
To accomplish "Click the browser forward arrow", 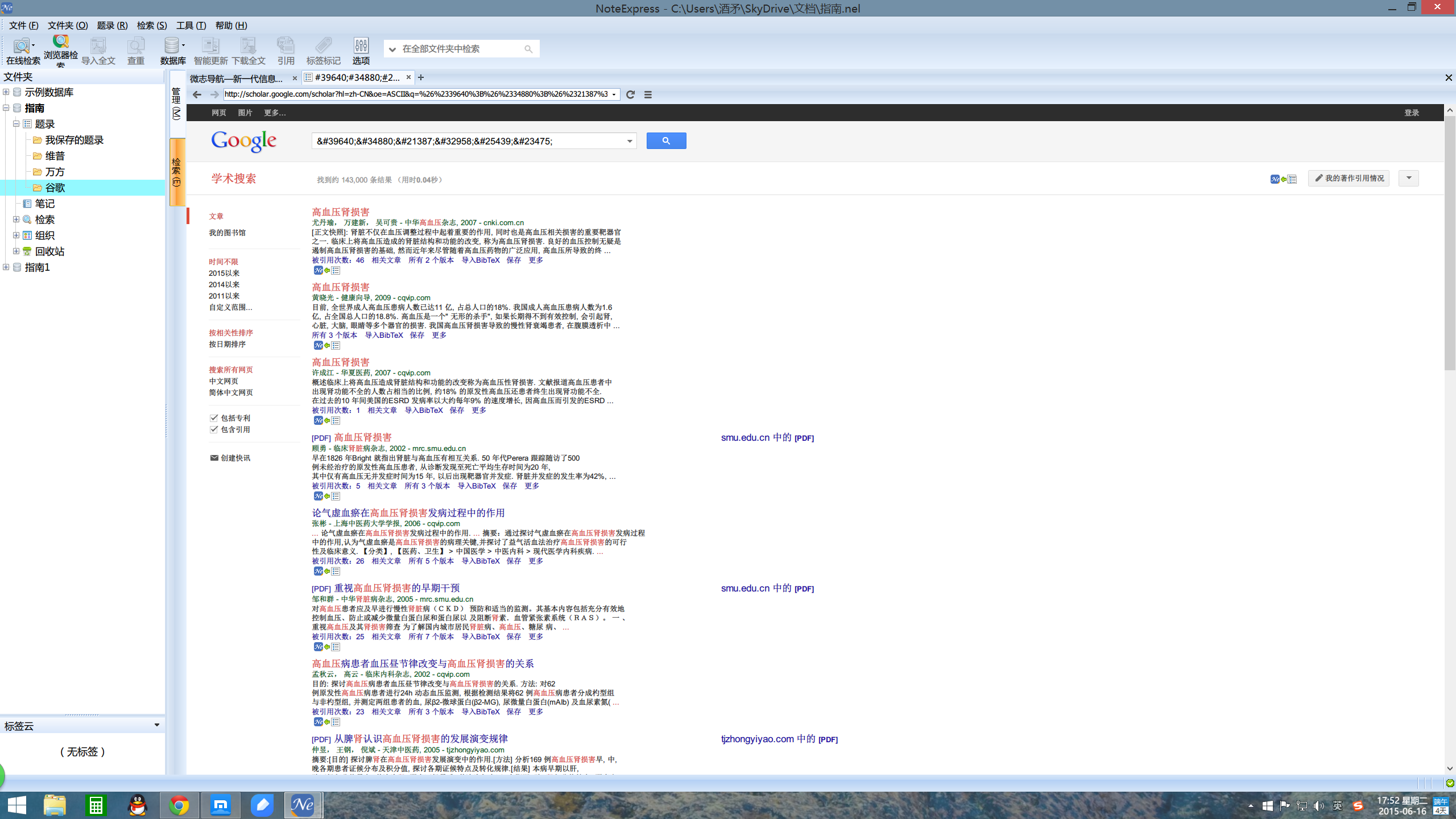I will pos(214,94).
